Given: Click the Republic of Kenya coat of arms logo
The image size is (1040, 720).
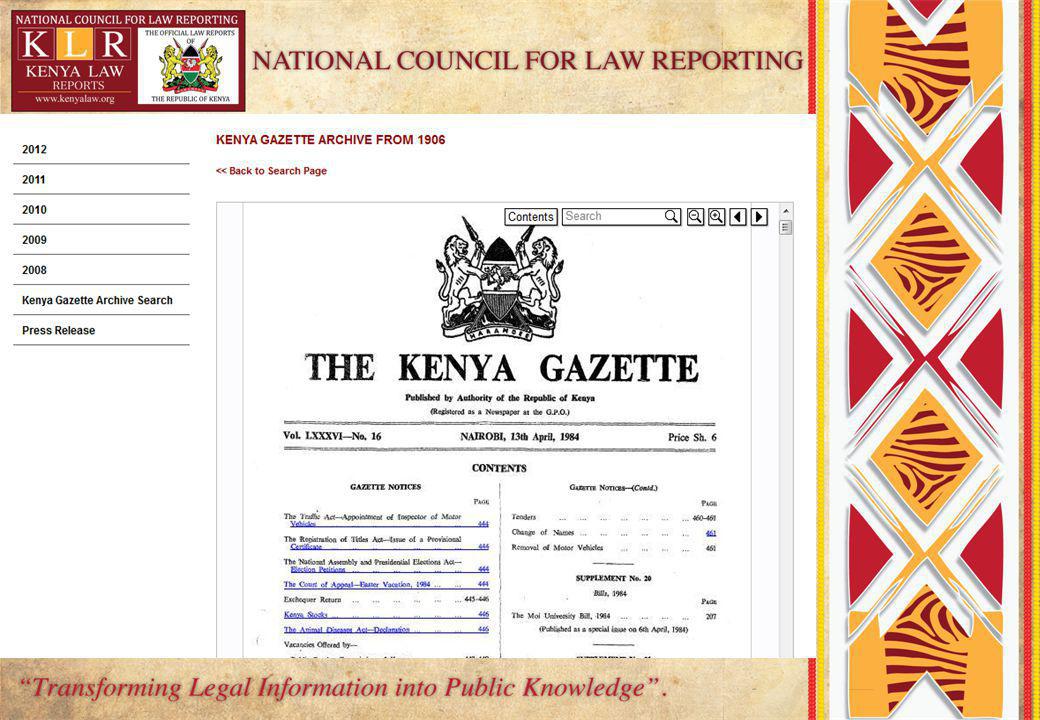Looking at the screenshot, I should click(190, 66).
